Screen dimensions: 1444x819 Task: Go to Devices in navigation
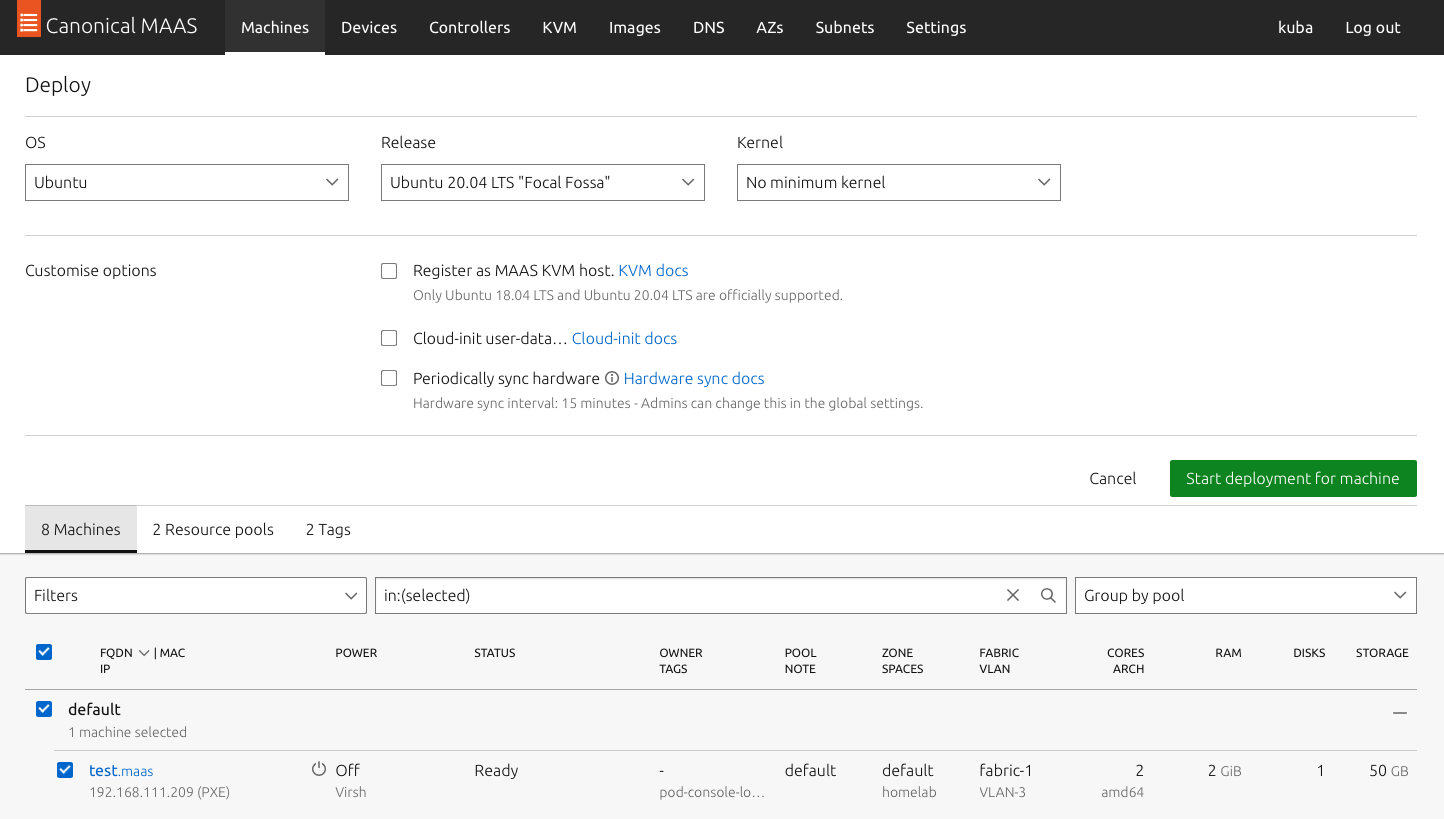tap(369, 27)
